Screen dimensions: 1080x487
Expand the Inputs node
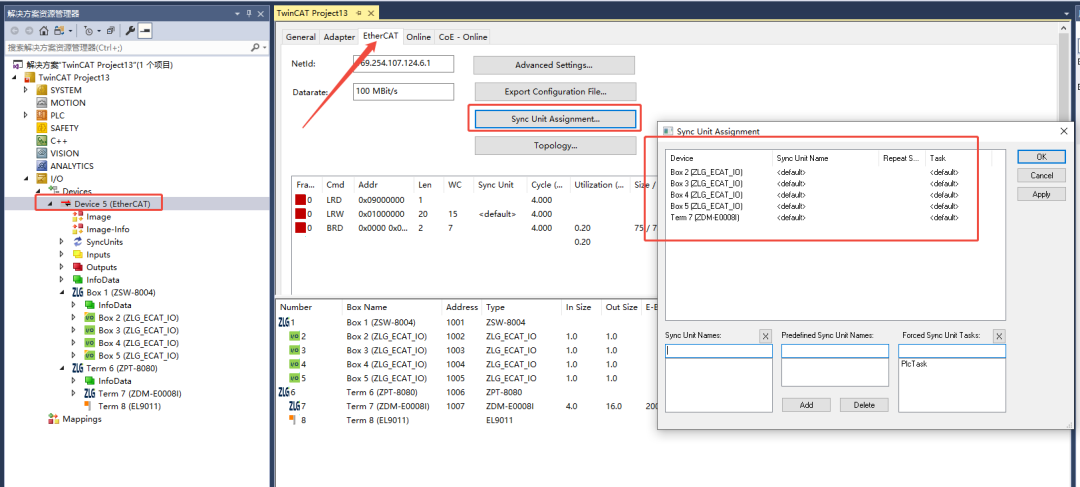tap(62, 254)
